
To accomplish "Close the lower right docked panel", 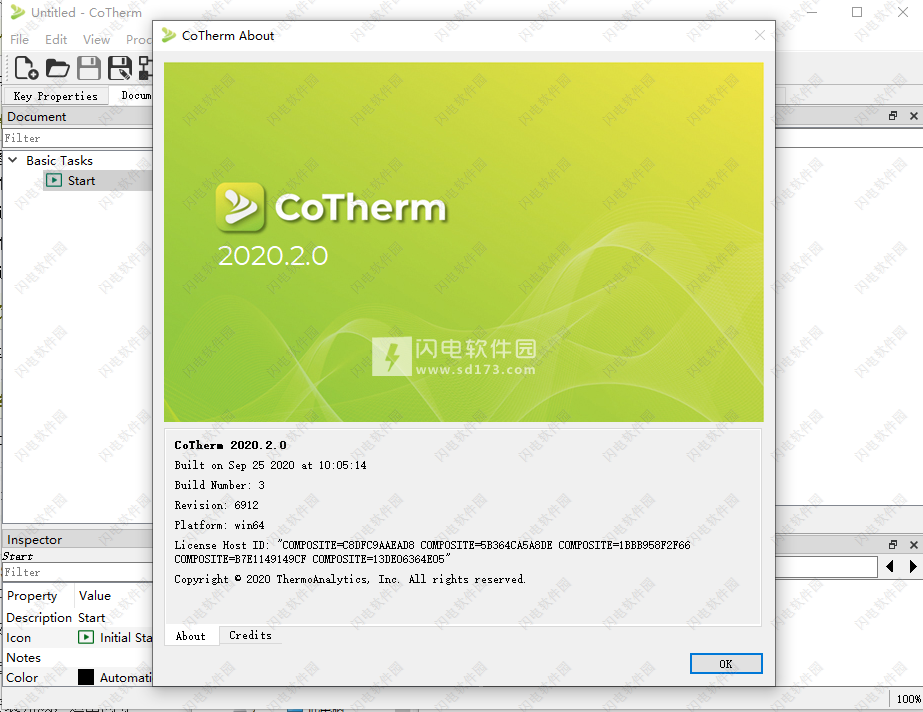I will coord(914,545).
